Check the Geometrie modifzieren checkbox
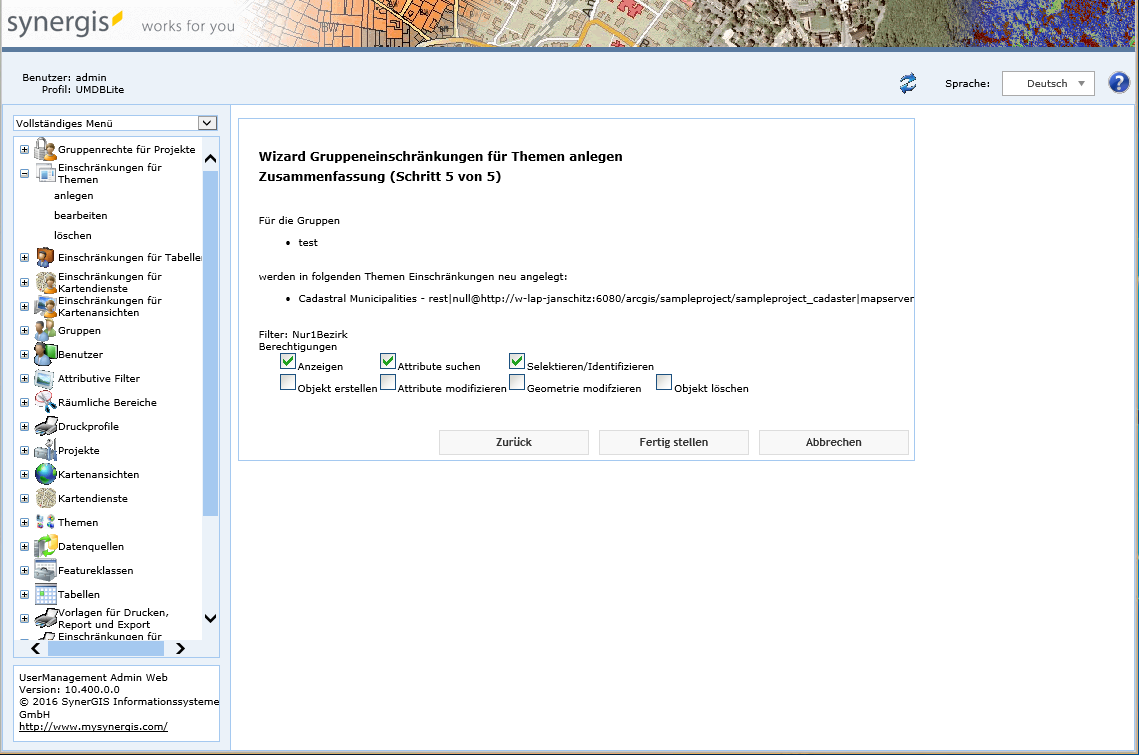 coord(517,381)
